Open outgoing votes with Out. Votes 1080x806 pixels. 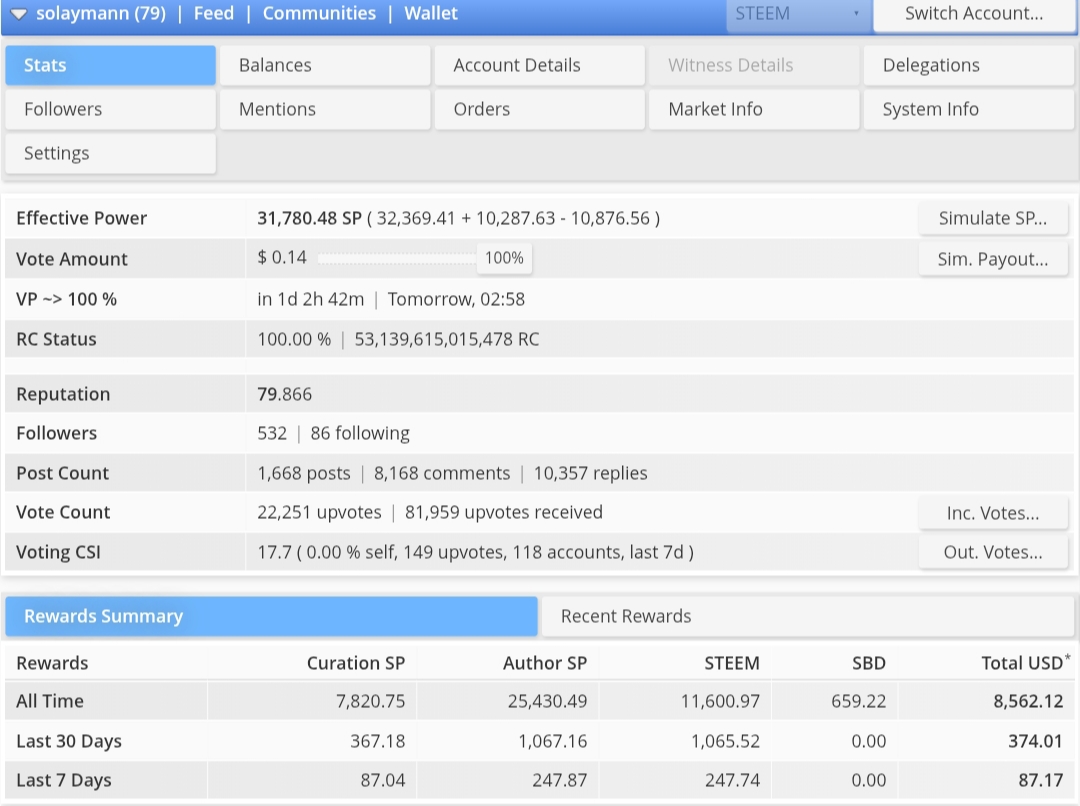point(993,552)
